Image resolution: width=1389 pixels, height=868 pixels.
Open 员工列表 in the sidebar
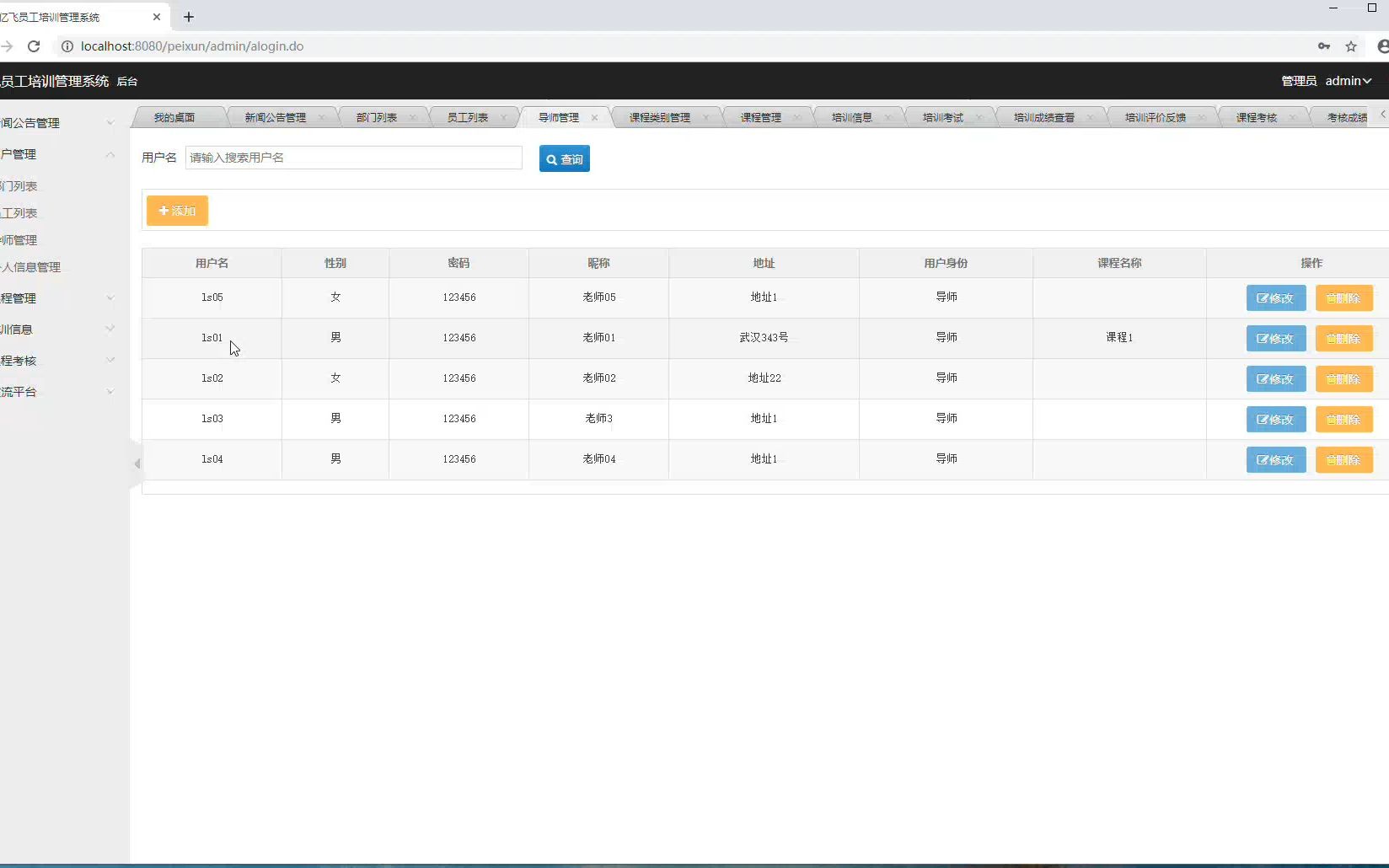[19, 213]
